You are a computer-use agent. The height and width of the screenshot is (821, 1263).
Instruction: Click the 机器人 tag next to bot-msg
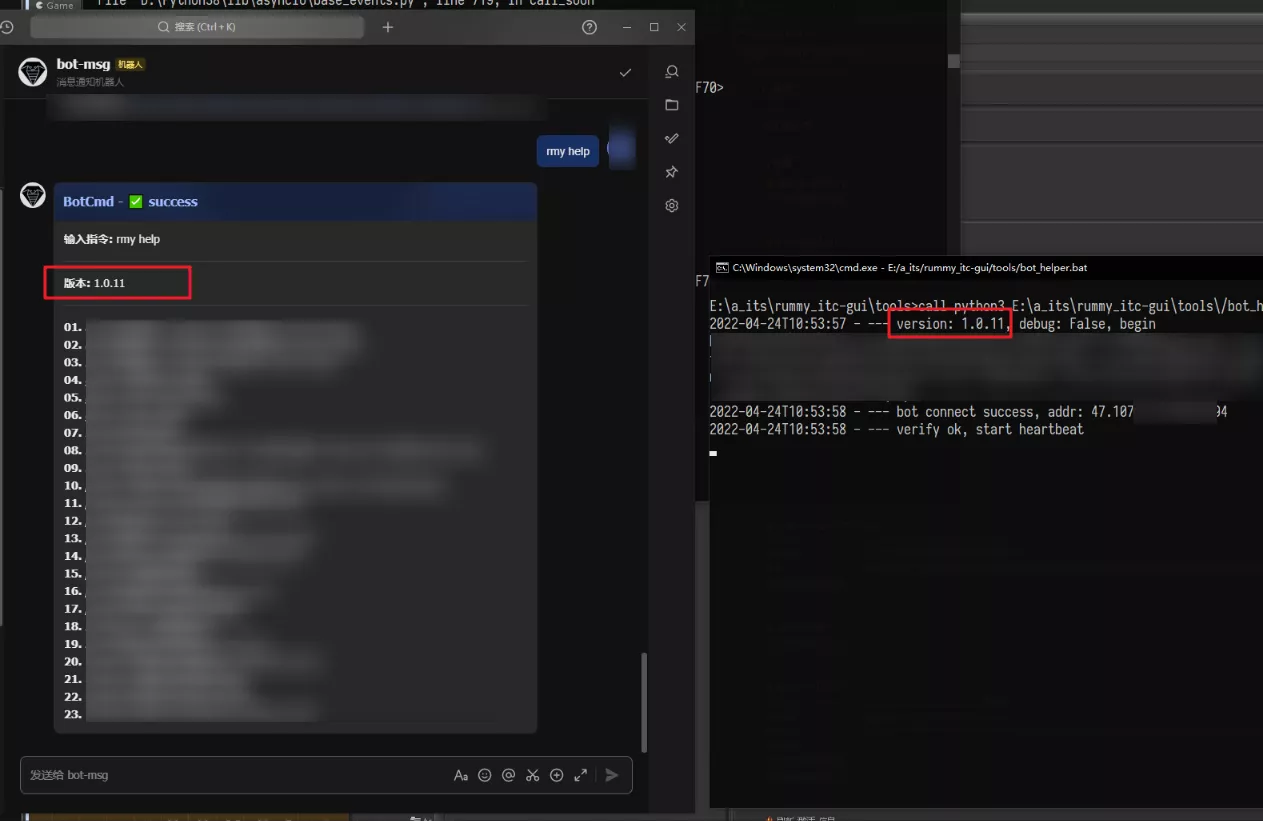(x=131, y=64)
